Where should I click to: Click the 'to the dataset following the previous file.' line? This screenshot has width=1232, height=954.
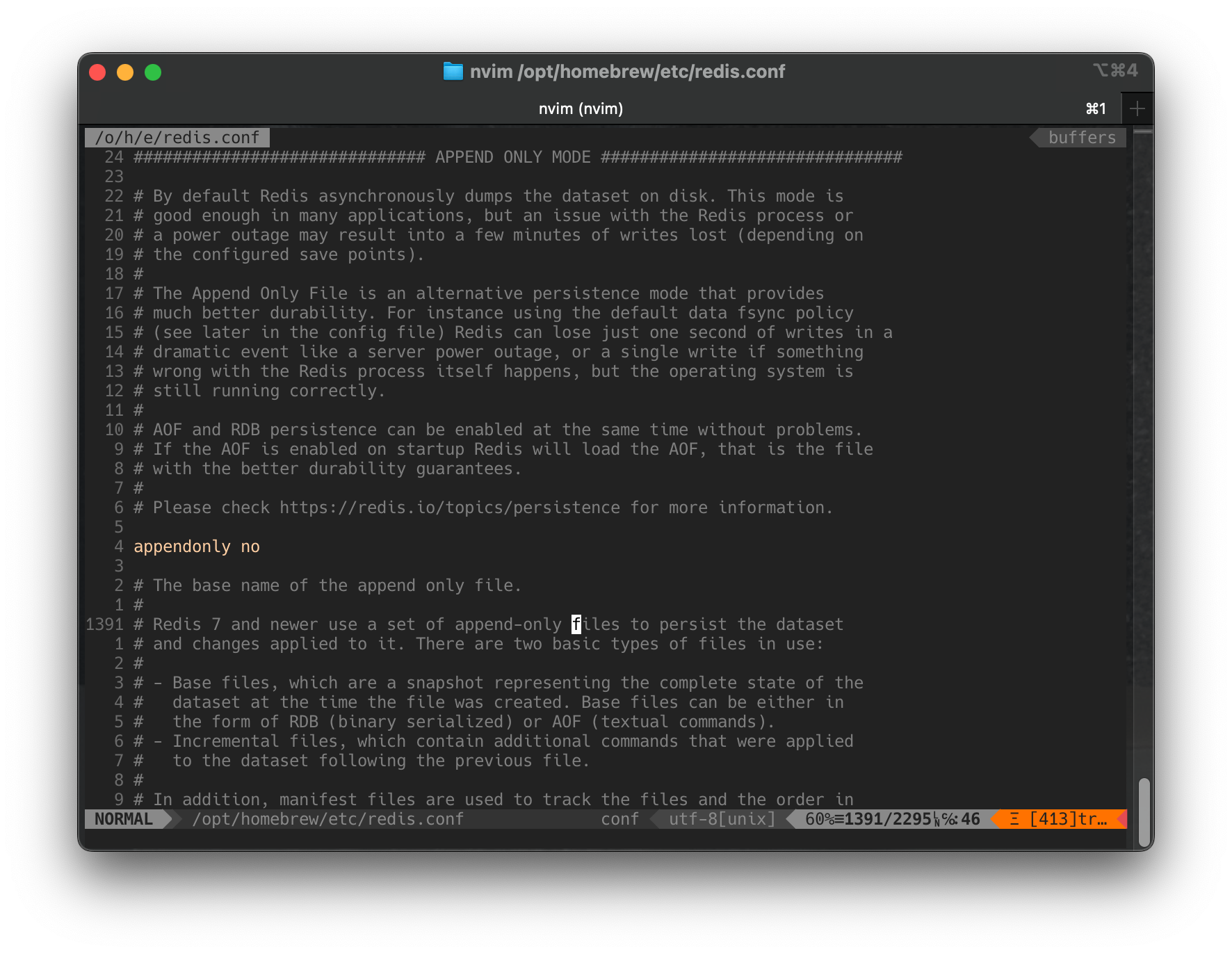[x=362, y=761]
